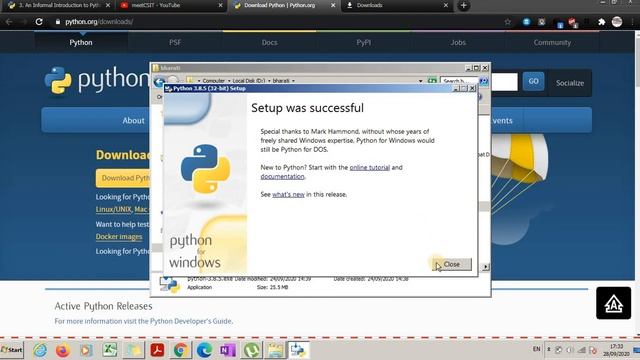The width and height of the screenshot is (640, 360).
Task: Open the media player taskbar icon
Action: pyautogui.click(x=86, y=350)
